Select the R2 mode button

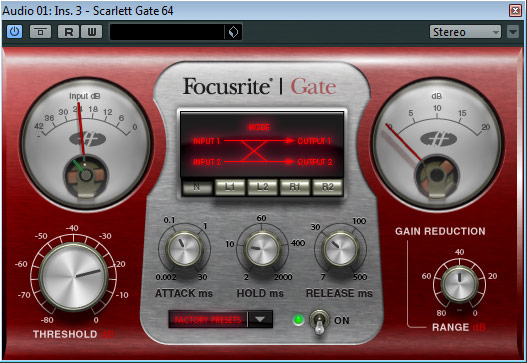tap(327, 187)
